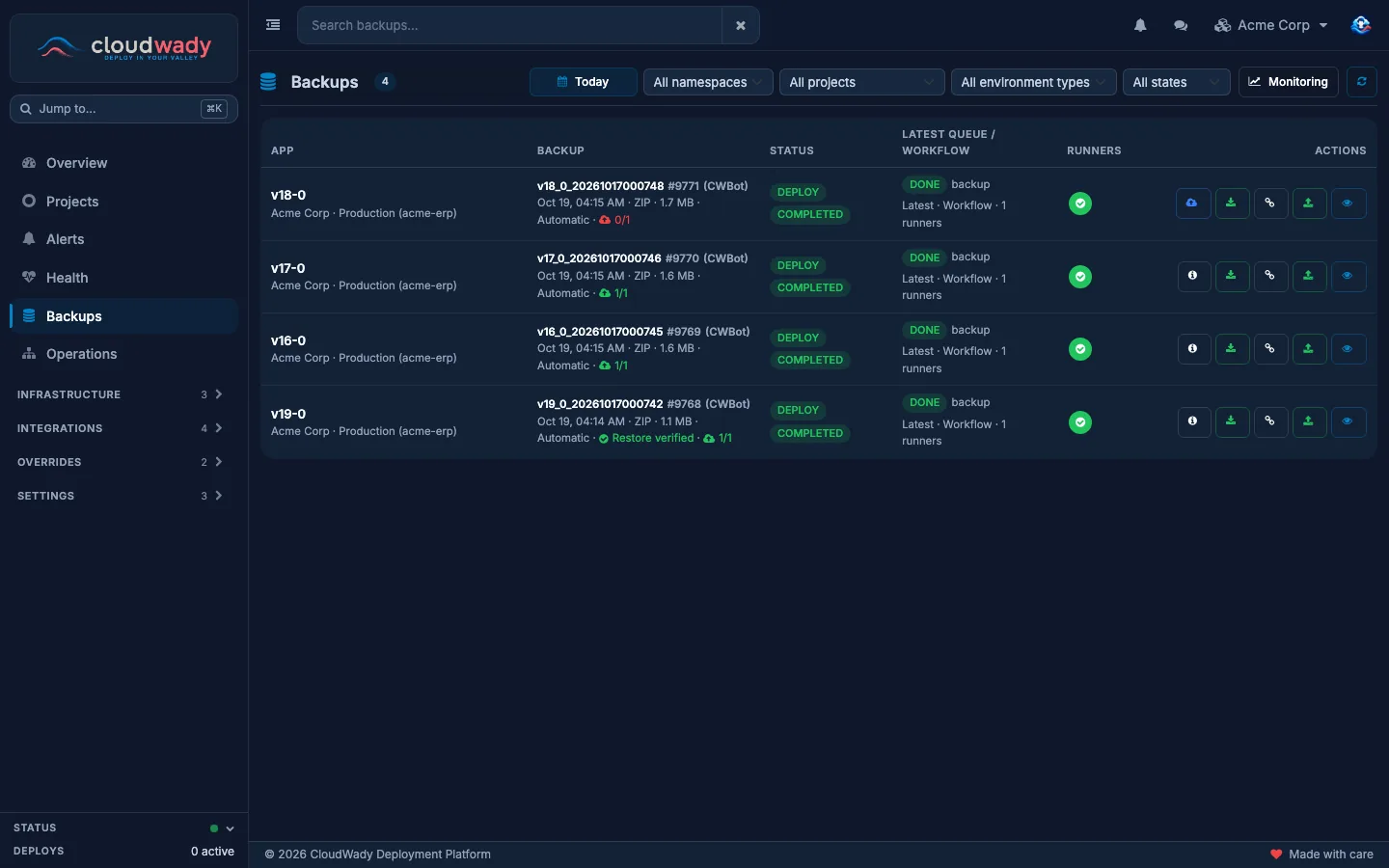Click the upload/restore icon in v17-0 row

tap(1309, 276)
